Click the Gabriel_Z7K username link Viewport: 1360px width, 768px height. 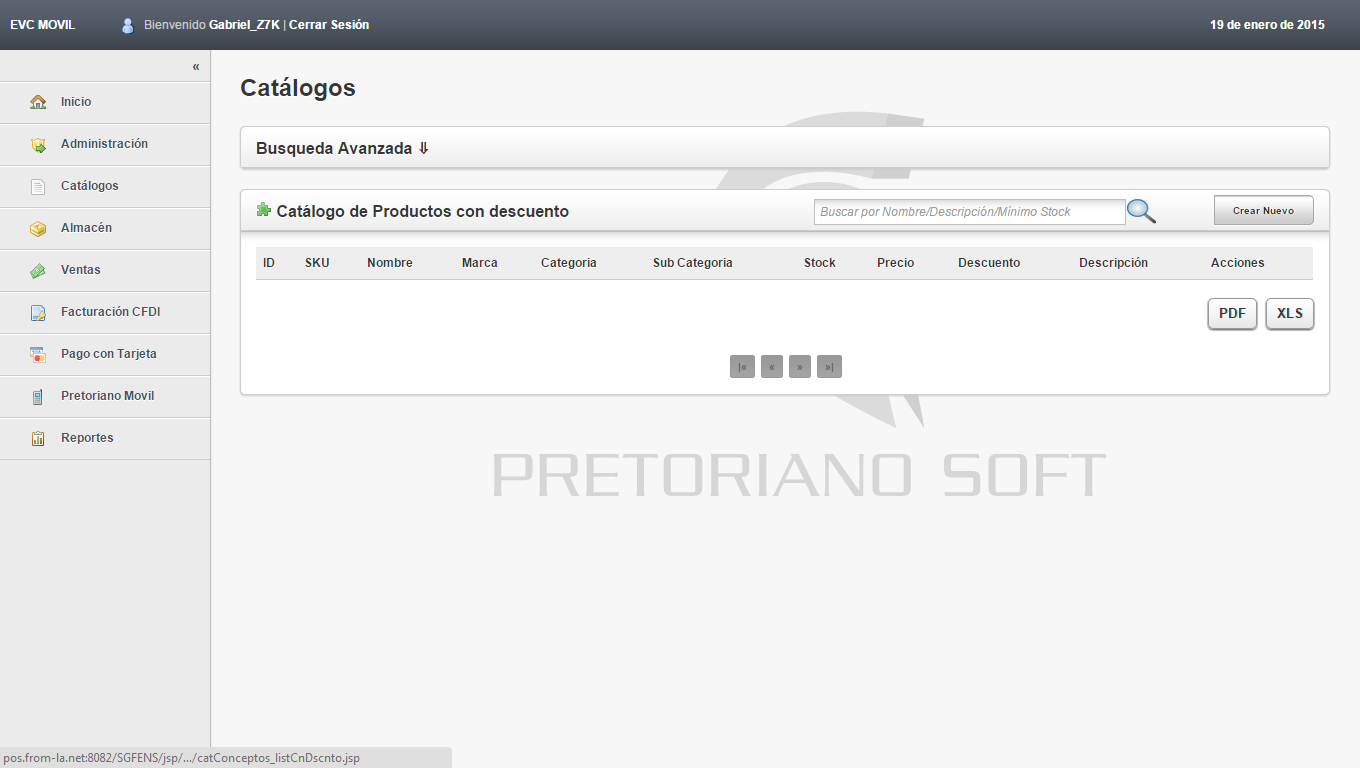tap(244, 25)
